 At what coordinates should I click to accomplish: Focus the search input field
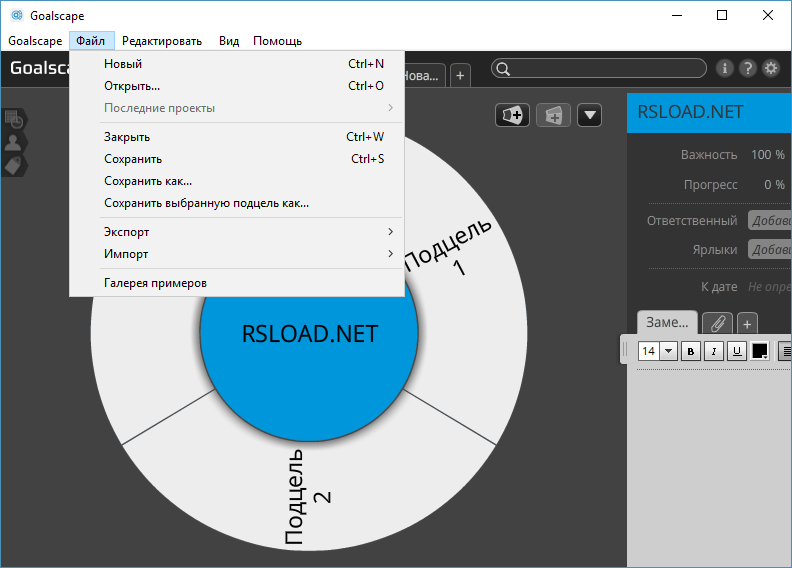(599, 68)
